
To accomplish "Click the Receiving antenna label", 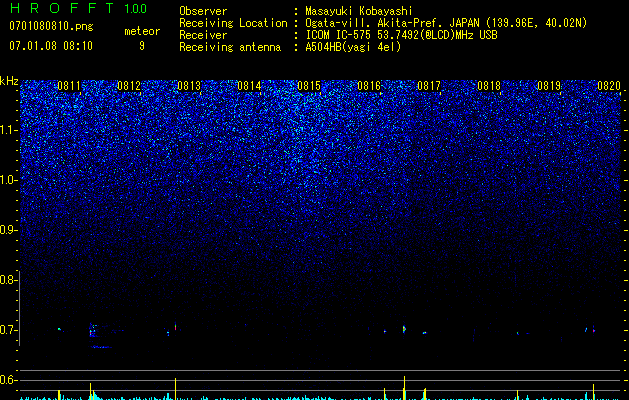I will (230, 47).
